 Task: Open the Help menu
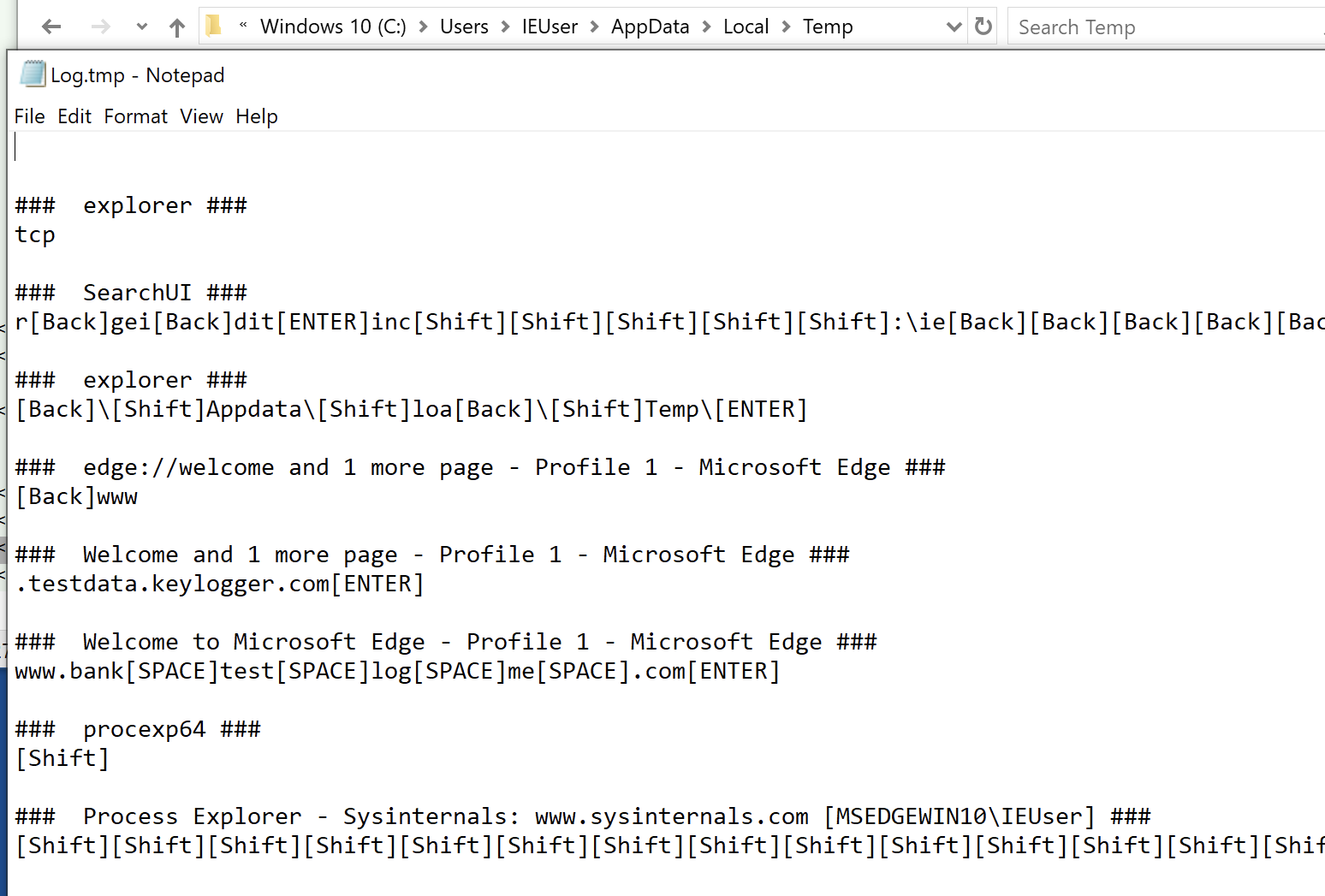(257, 116)
